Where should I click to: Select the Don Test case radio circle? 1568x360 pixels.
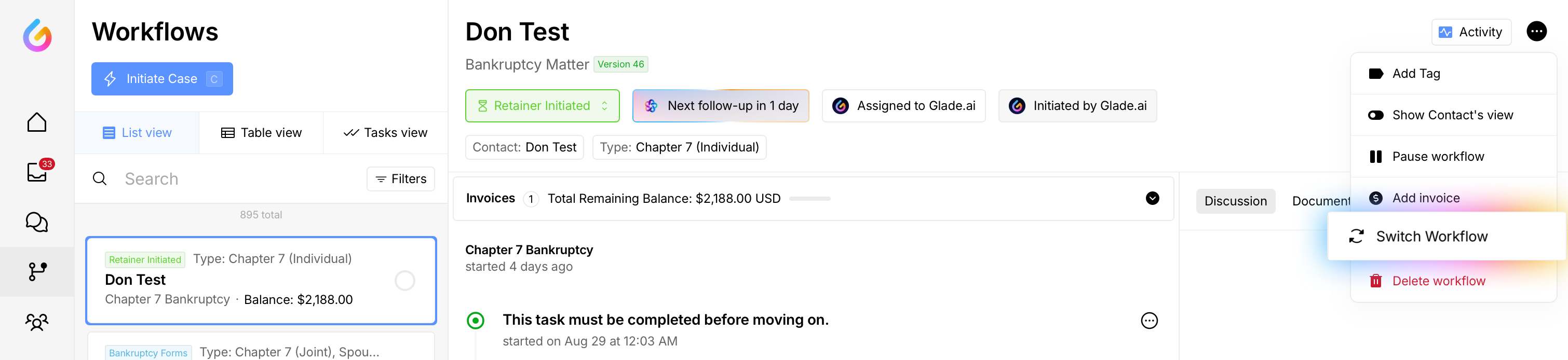(404, 281)
